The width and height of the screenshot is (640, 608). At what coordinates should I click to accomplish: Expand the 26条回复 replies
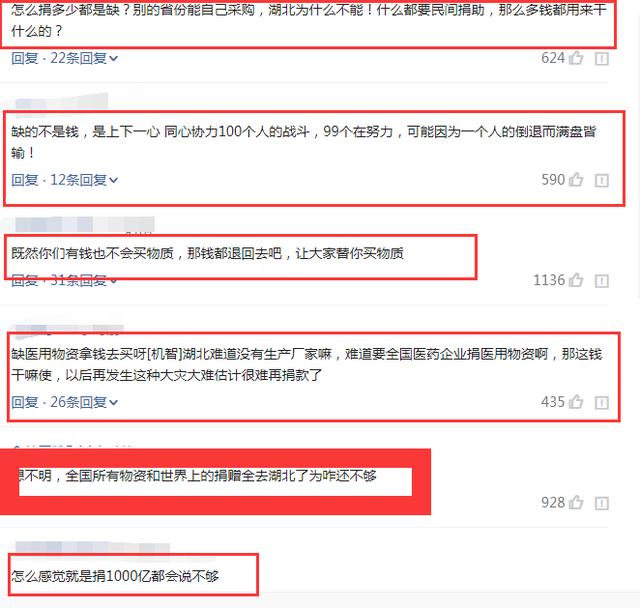coord(84,402)
